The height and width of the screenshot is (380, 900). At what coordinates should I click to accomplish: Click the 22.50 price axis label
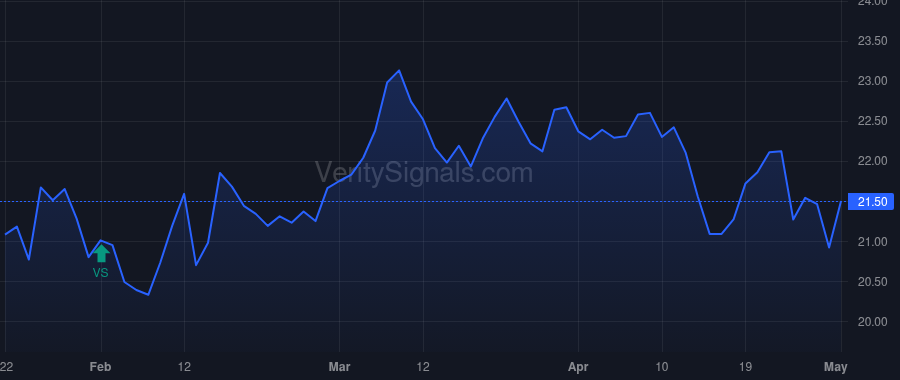pyautogui.click(x=871, y=121)
